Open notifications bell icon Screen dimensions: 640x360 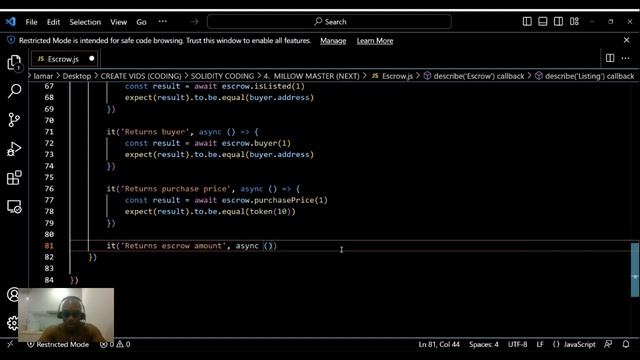click(x=626, y=344)
